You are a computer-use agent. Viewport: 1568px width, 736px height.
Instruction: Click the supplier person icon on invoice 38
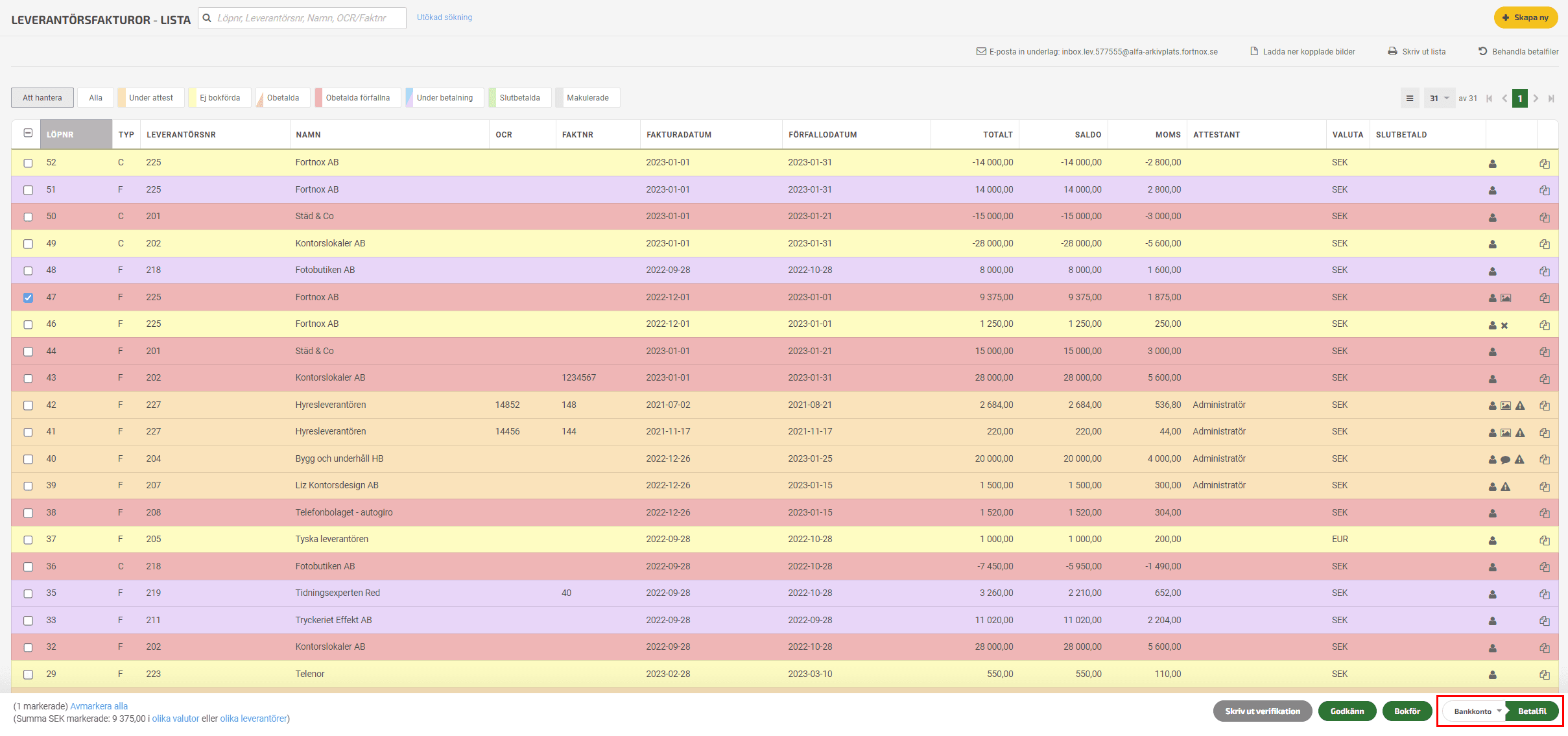tap(1493, 514)
